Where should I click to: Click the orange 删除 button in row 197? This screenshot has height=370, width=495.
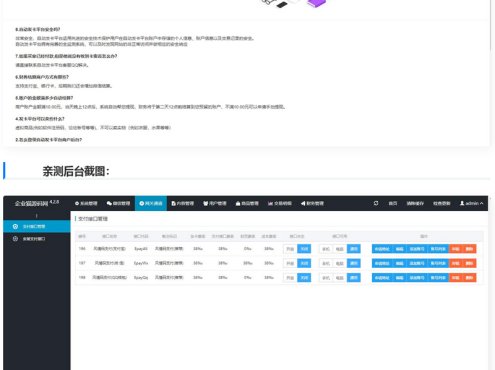pyautogui.click(x=469, y=263)
